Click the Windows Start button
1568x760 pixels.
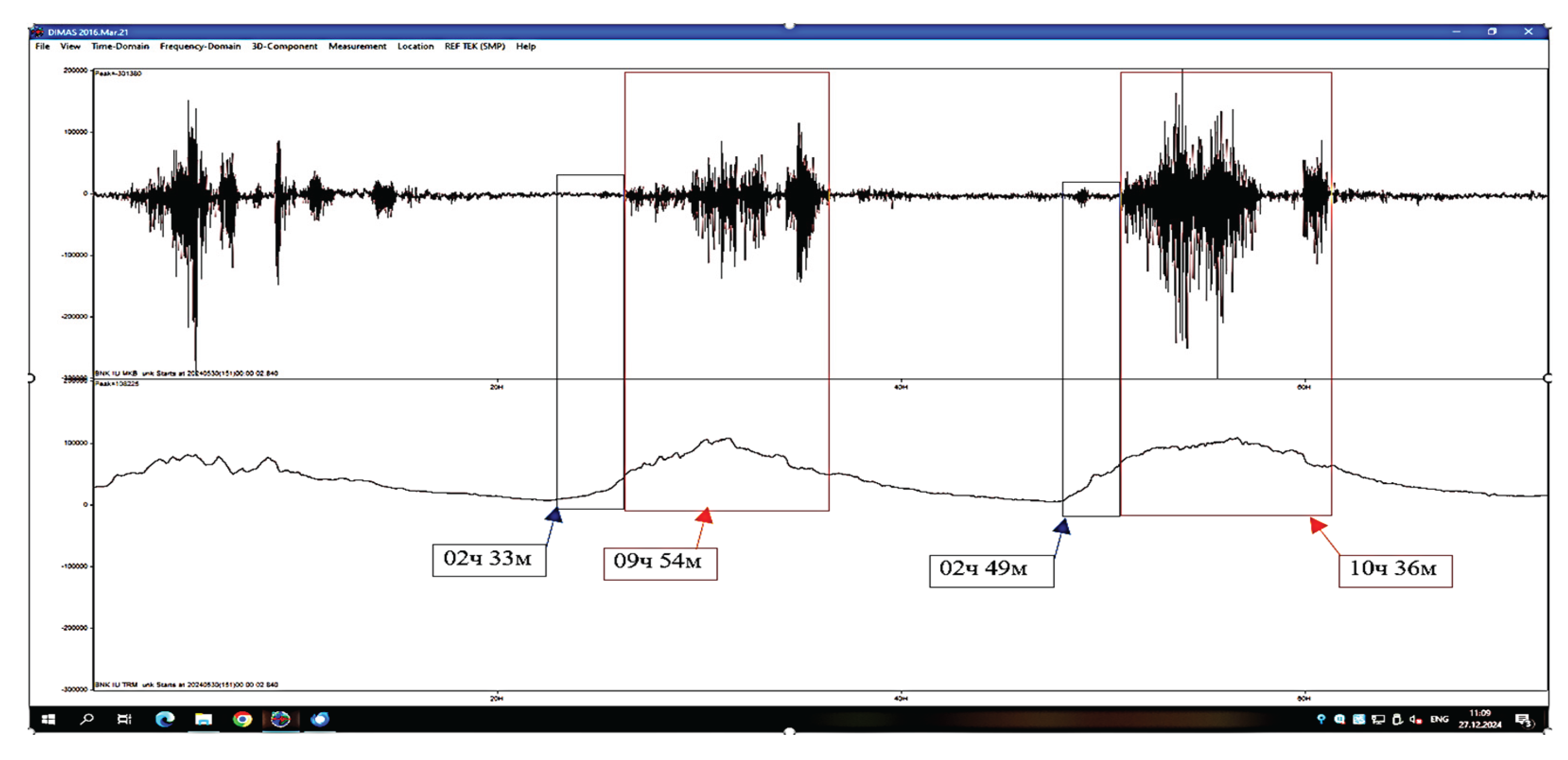[49, 719]
